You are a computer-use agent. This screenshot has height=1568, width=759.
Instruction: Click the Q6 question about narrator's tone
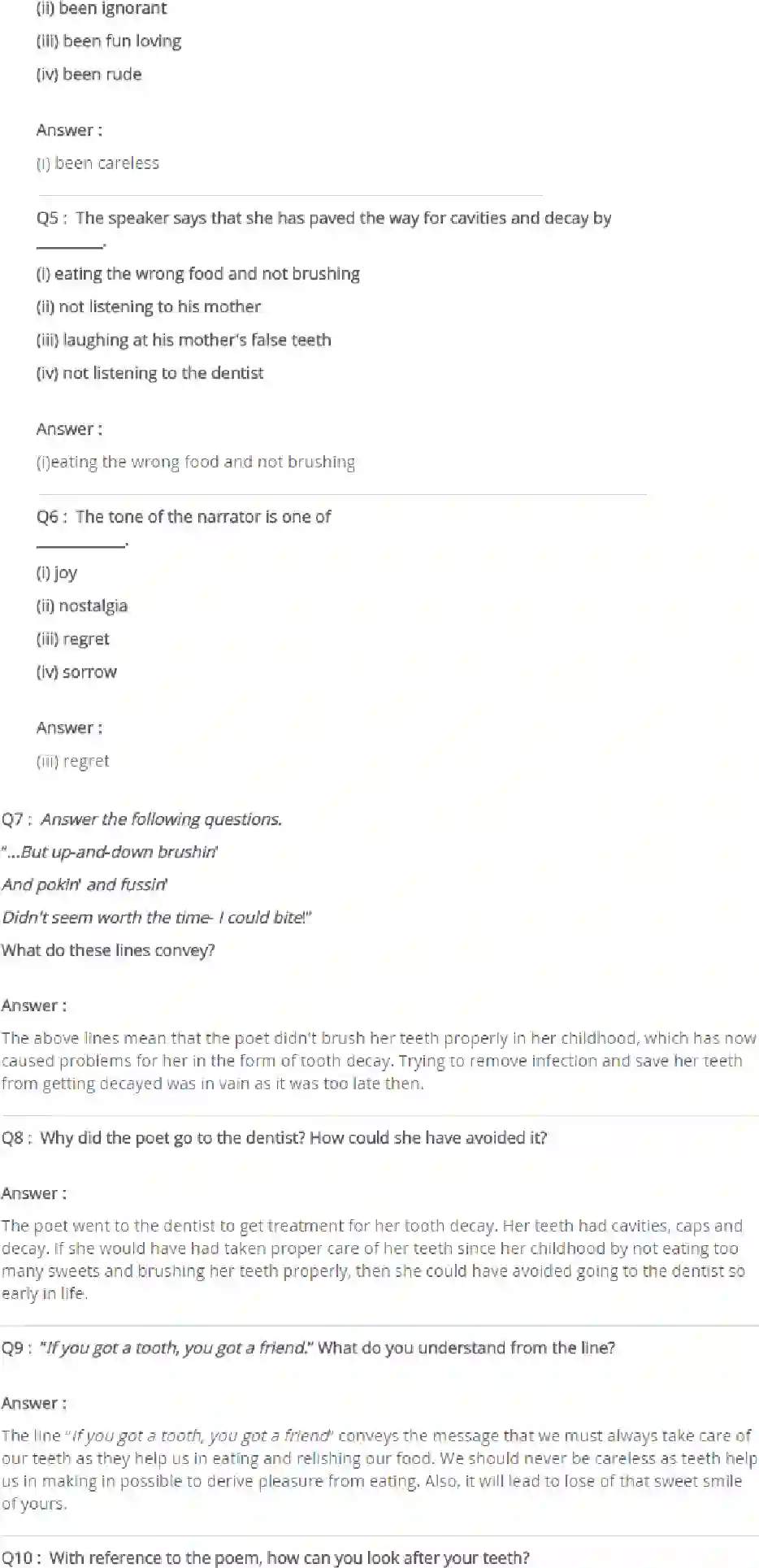184,517
